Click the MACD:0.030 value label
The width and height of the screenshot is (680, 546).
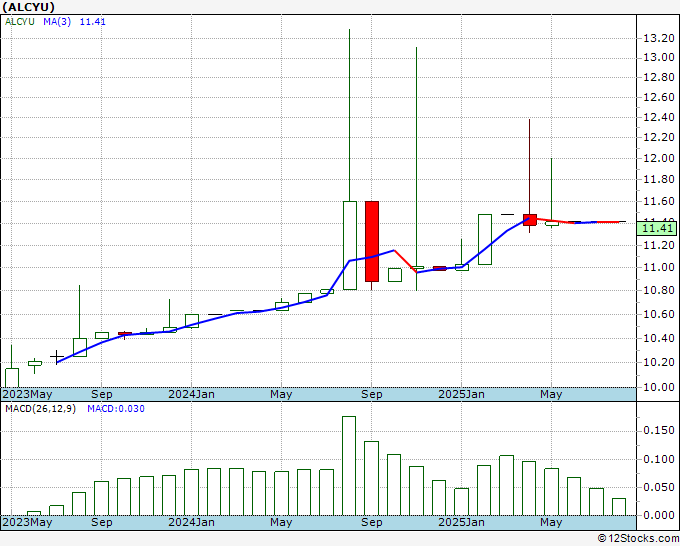tap(116, 409)
